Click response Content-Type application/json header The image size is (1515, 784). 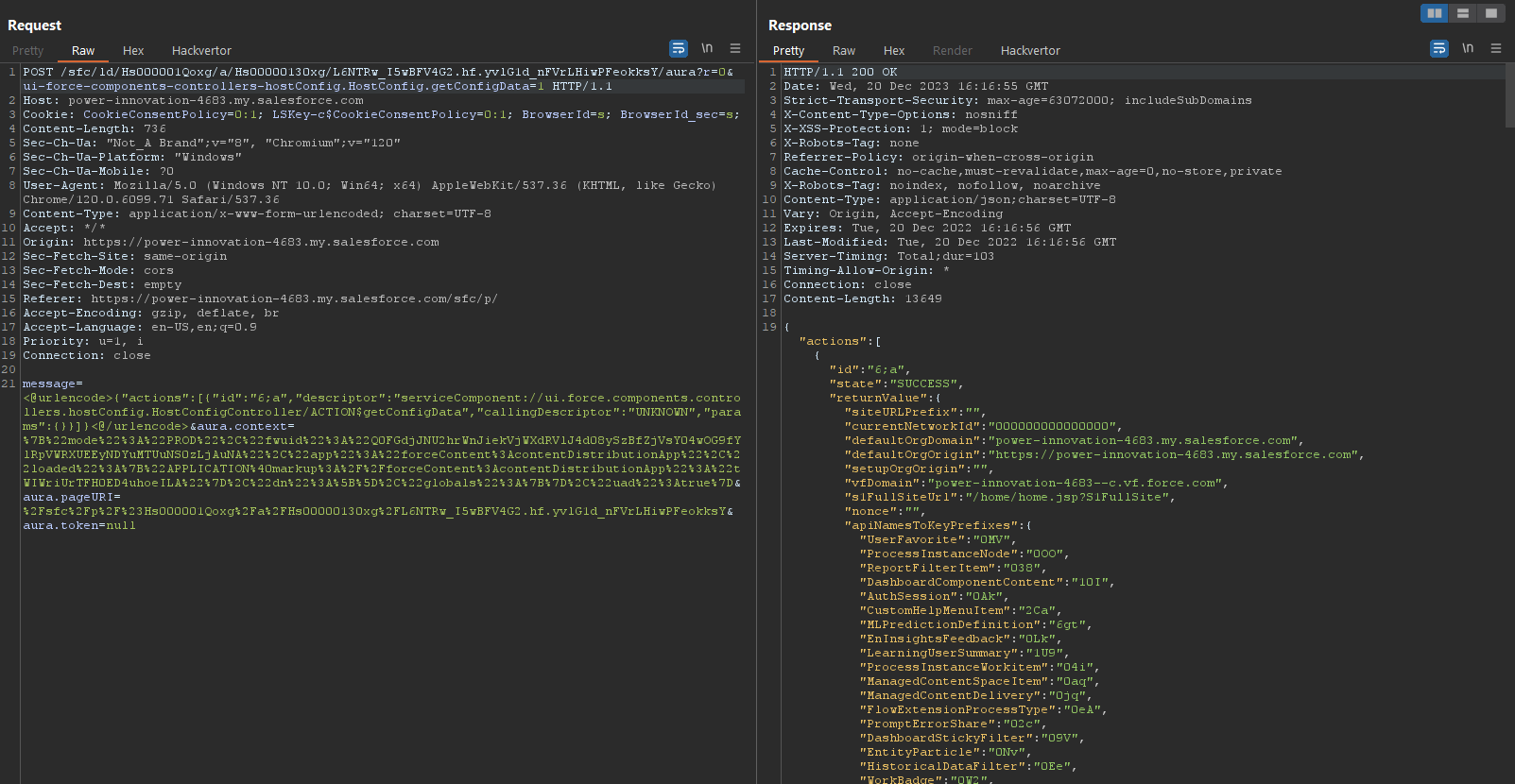click(950, 199)
